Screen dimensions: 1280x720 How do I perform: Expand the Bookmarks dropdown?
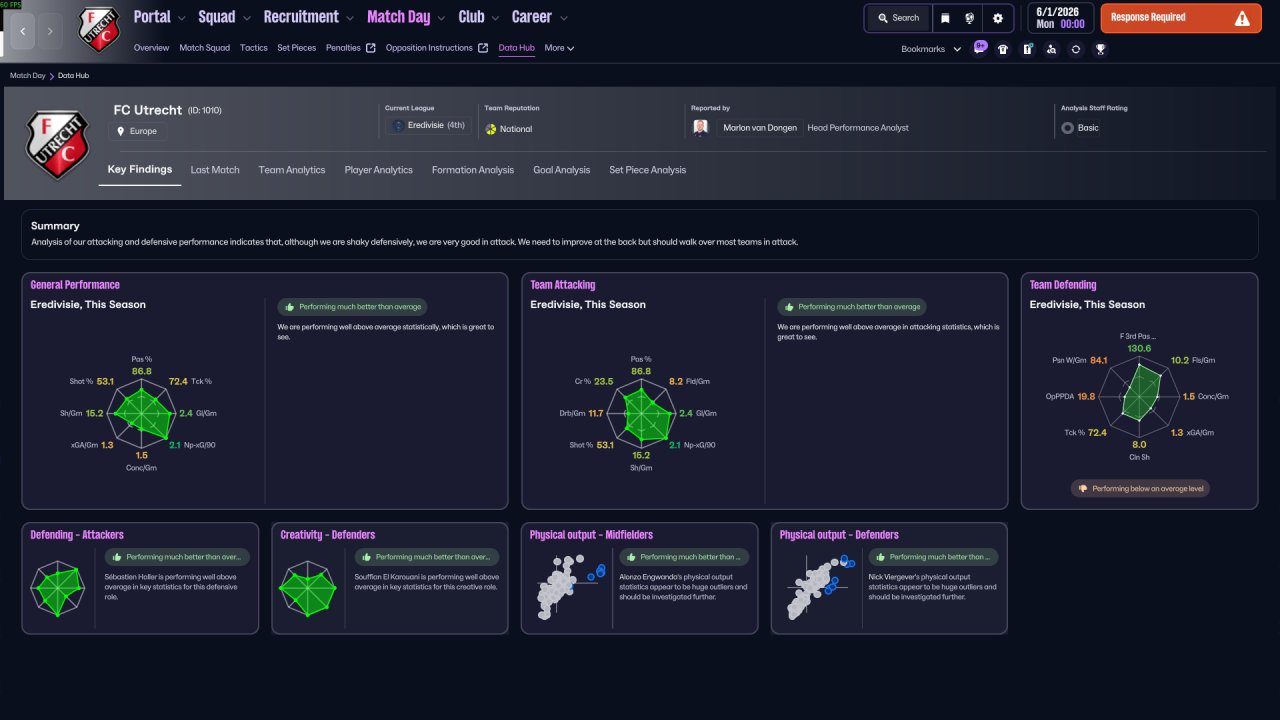(931, 49)
